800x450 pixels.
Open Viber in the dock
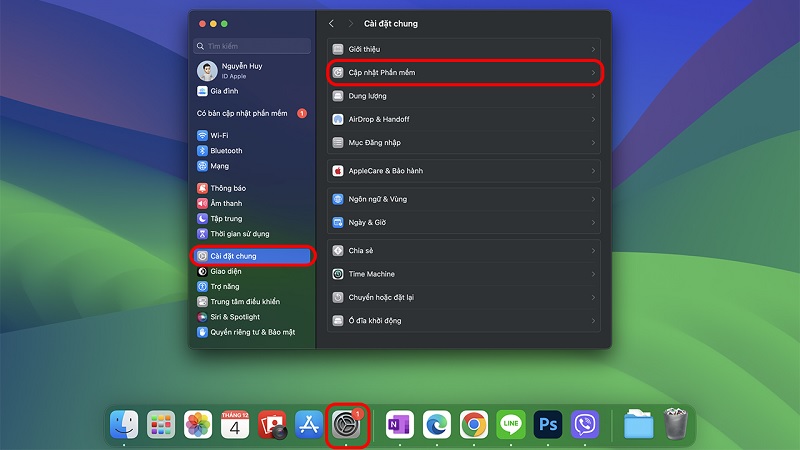pos(585,424)
